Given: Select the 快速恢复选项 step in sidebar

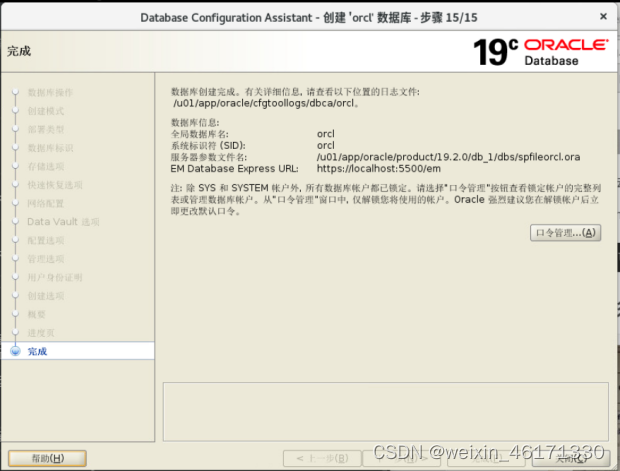Looking at the screenshot, I should pos(55,185).
